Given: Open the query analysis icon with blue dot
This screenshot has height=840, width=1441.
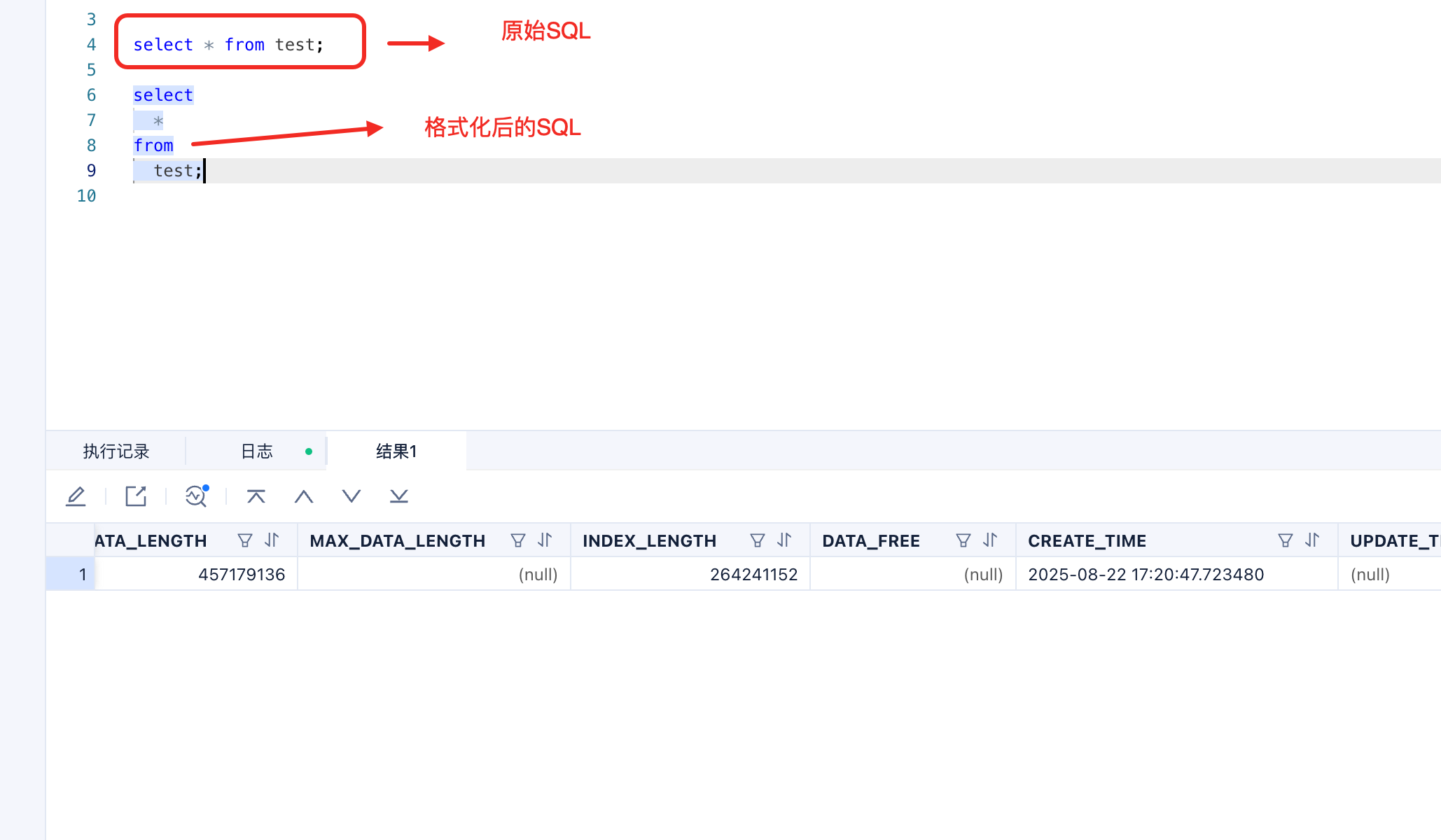Looking at the screenshot, I should pos(196,496).
